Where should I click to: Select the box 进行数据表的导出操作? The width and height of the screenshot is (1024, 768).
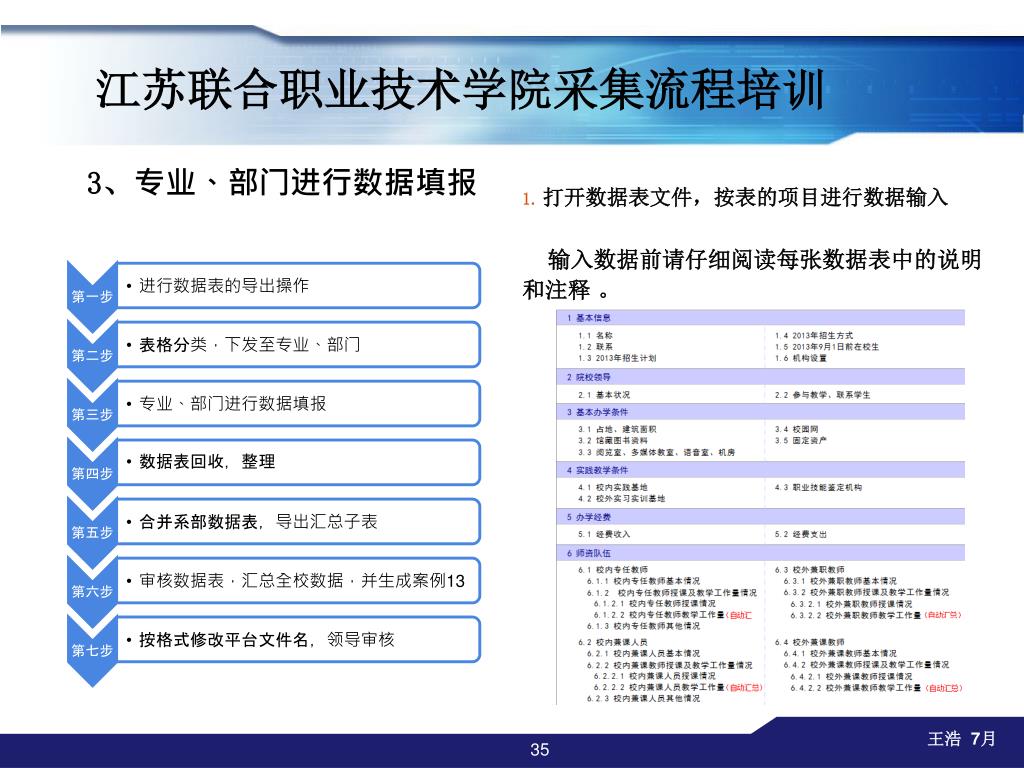[x=298, y=285]
